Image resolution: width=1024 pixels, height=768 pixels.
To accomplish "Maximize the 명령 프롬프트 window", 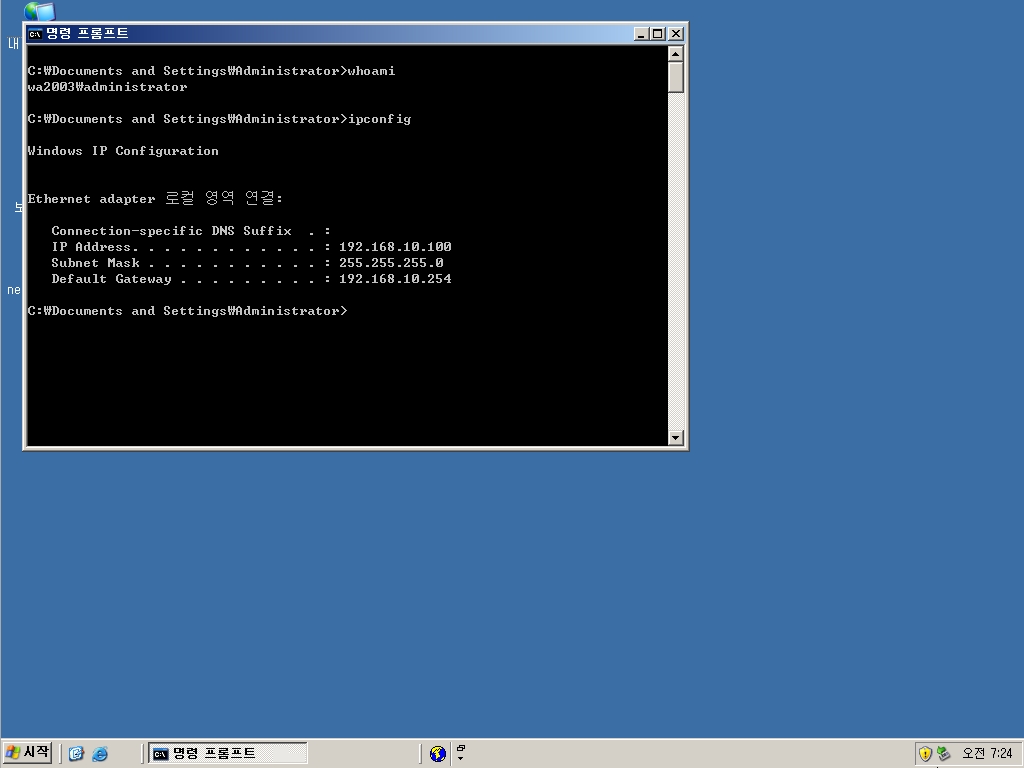I will coord(658,34).
